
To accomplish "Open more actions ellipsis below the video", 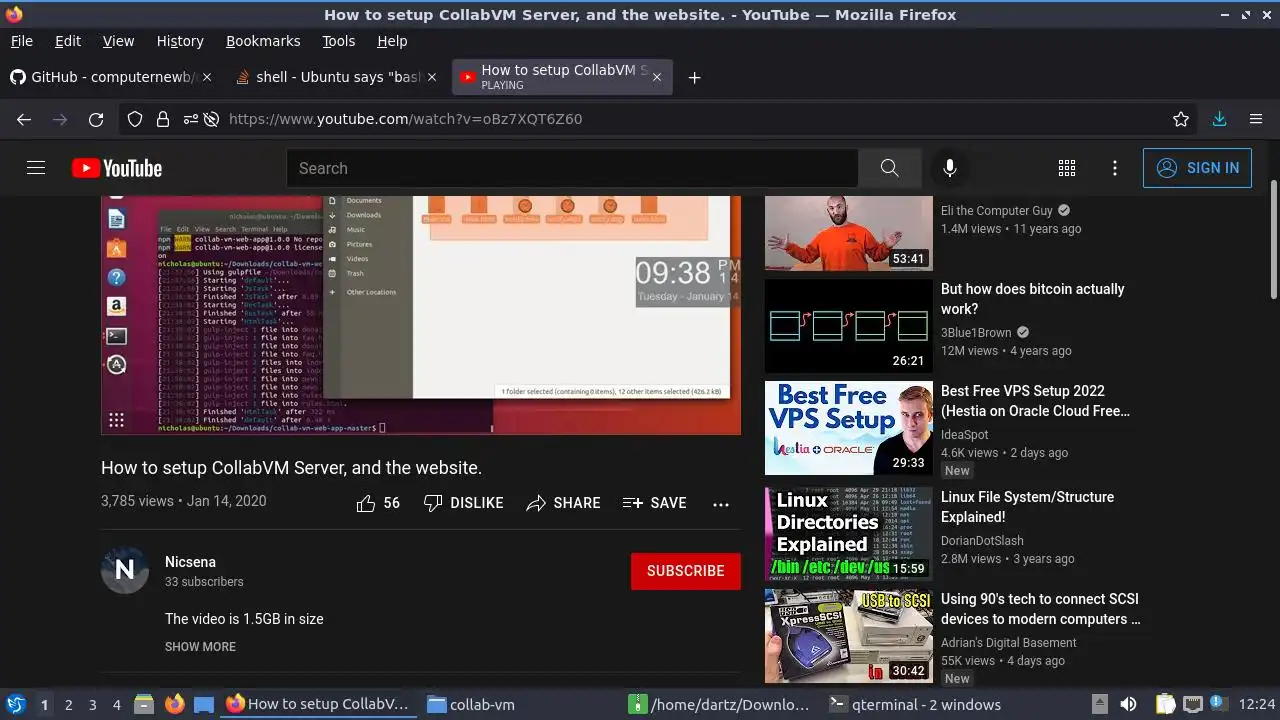I will tap(721, 504).
